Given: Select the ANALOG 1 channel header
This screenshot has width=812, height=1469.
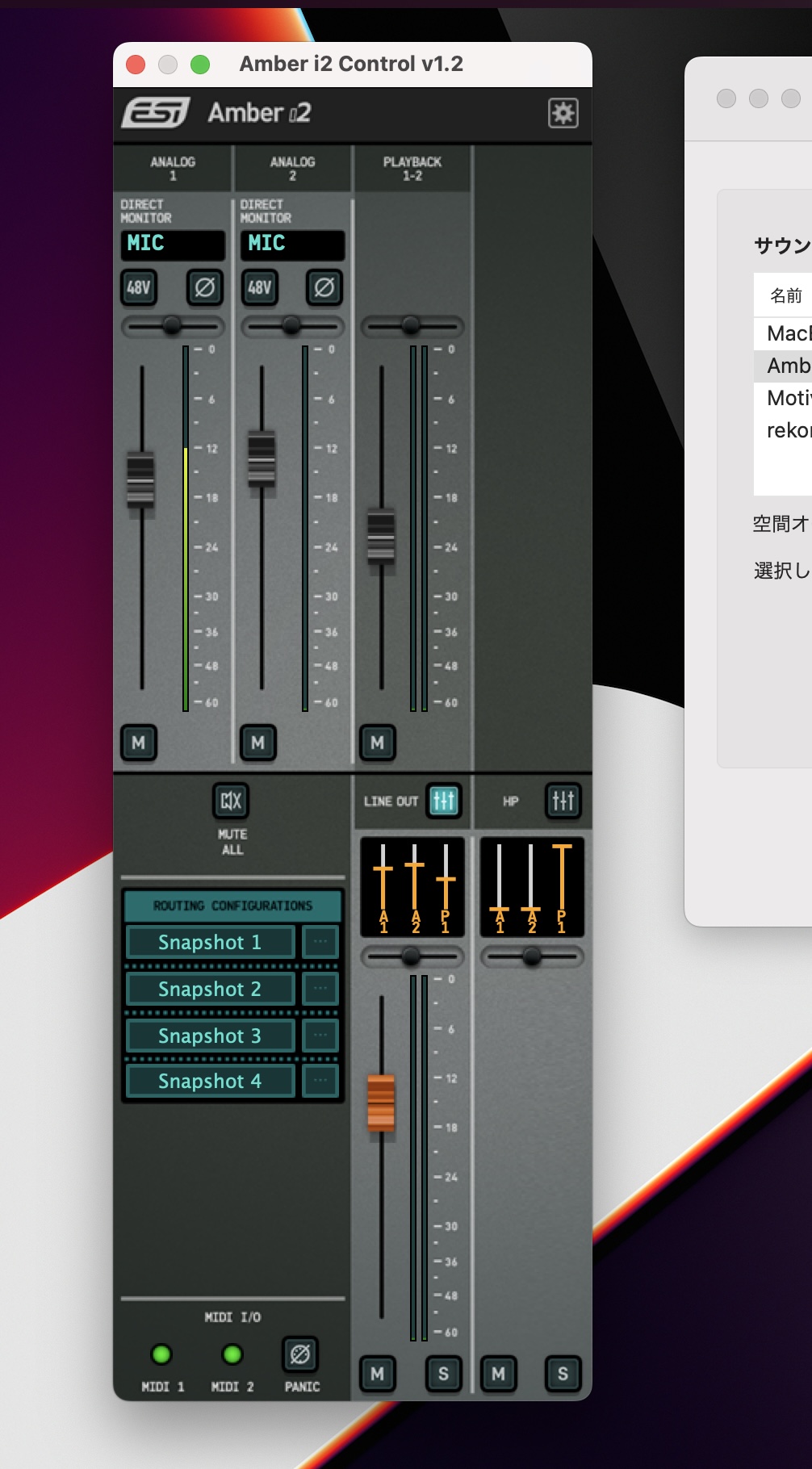Looking at the screenshot, I should (x=173, y=168).
